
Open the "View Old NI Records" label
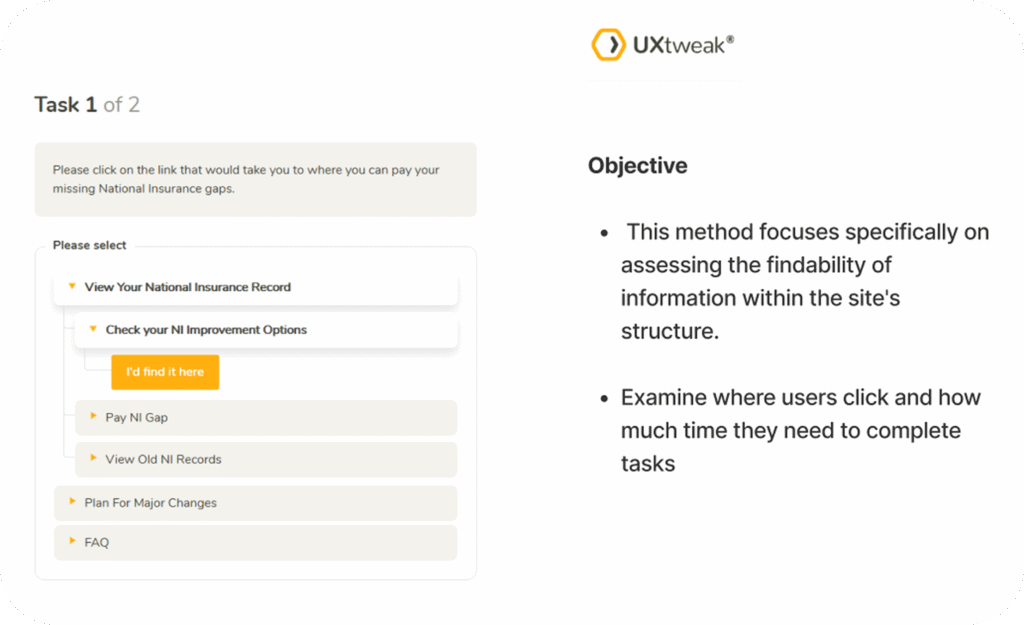tap(163, 460)
